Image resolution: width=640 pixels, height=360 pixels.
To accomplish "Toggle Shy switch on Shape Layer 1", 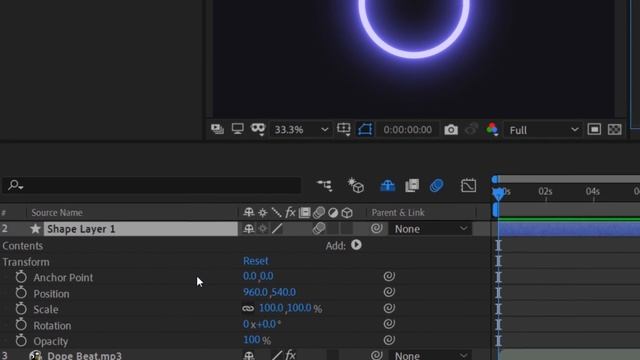I will [249, 229].
